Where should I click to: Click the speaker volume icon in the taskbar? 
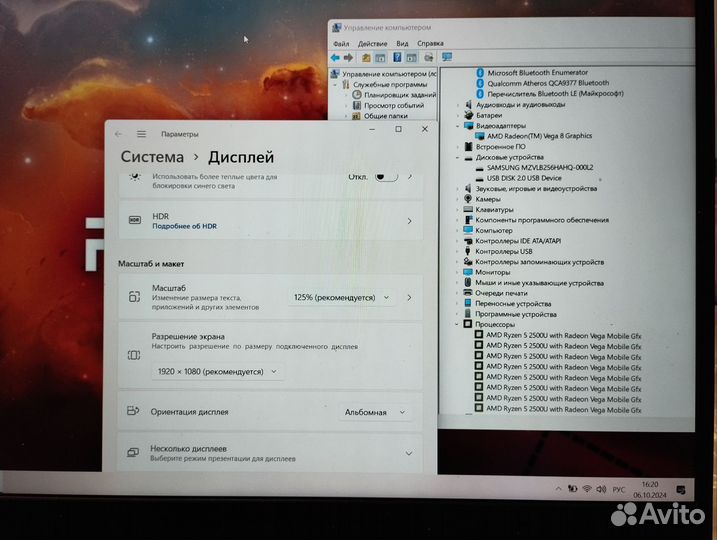click(x=601, y=489)
